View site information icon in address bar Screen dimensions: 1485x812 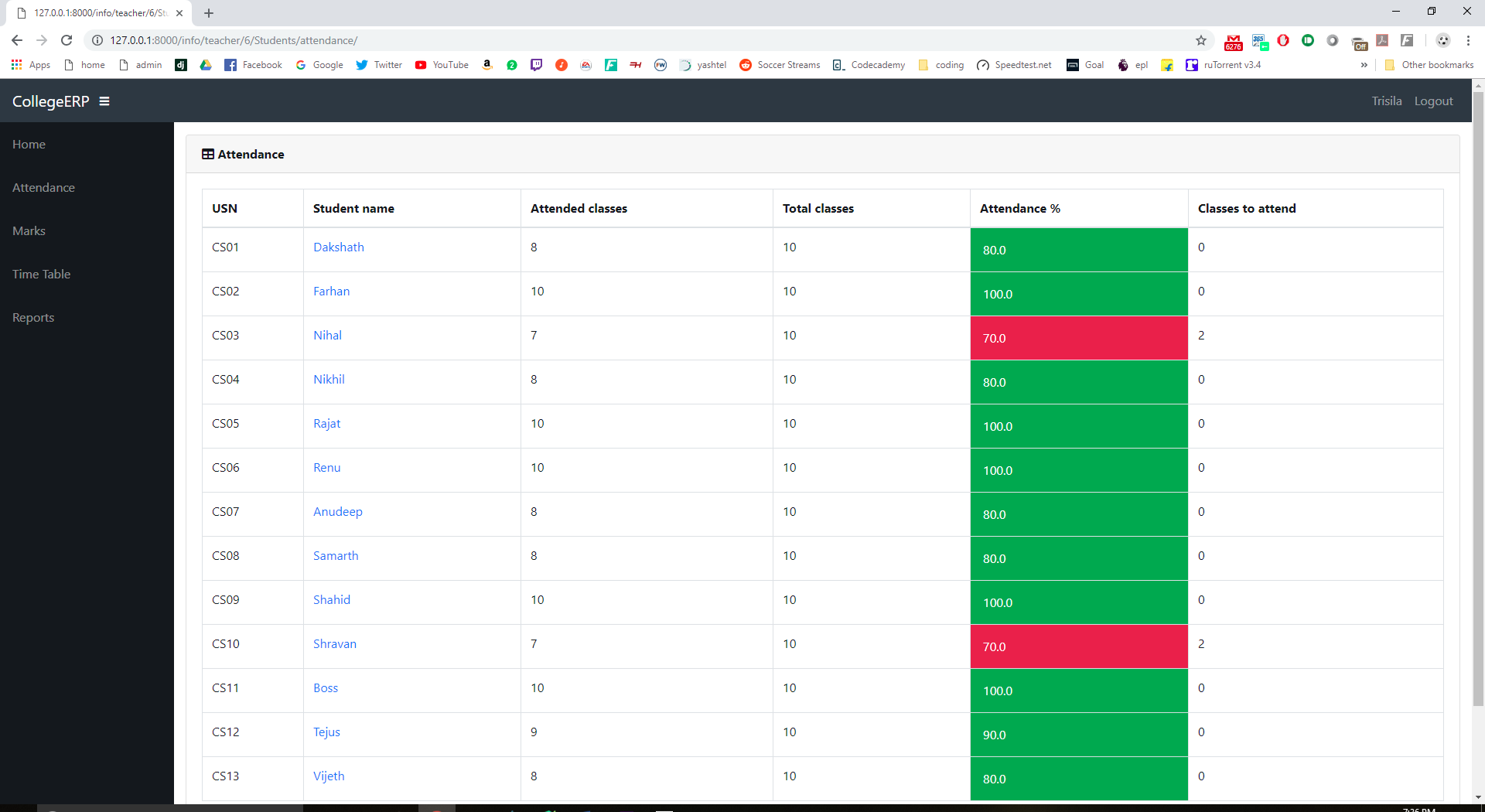[97, 40]
